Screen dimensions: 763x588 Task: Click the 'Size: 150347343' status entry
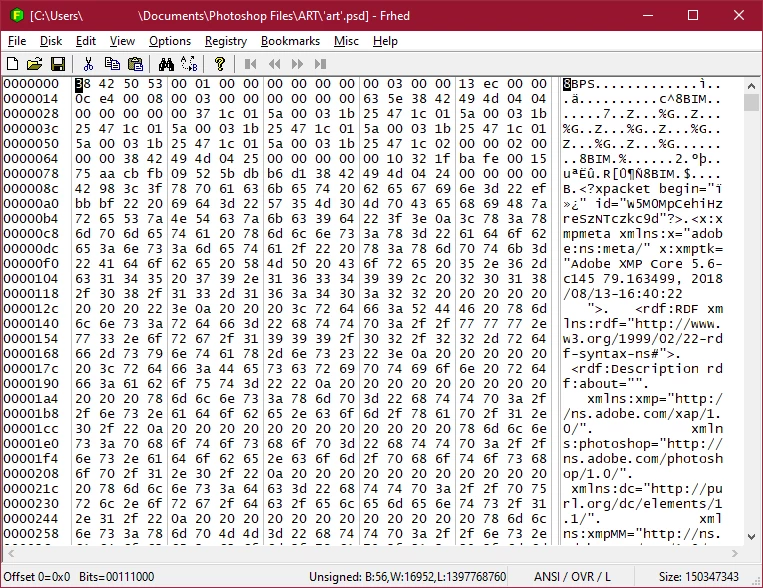click(699, 577)
